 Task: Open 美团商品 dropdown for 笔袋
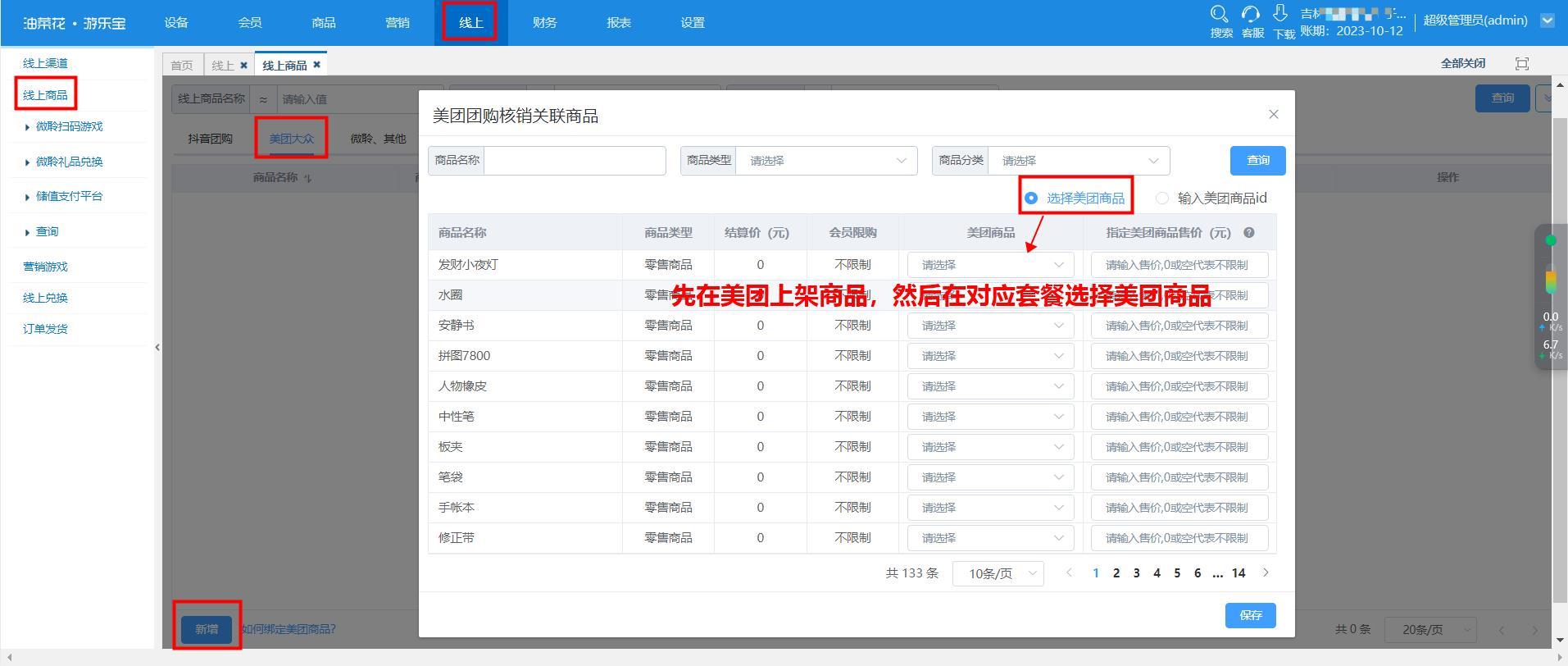(x=990, y=477)
